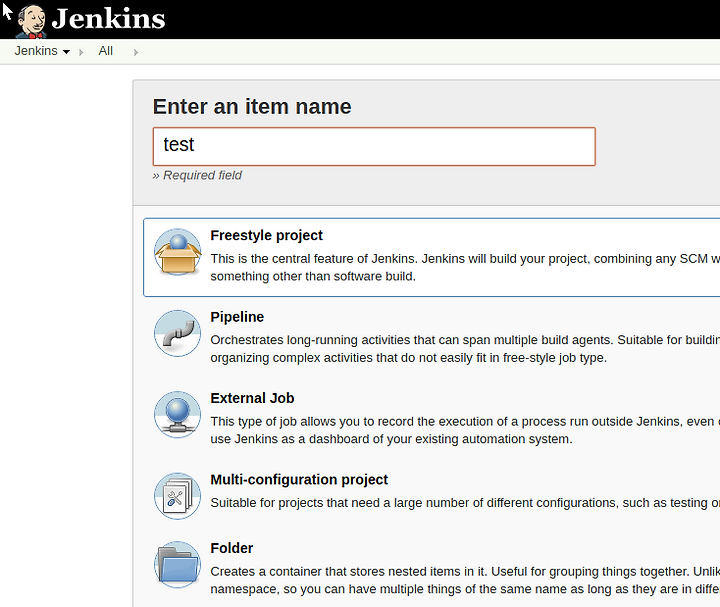Click the External Job description text
Image resolution: width=720 pixels, height=607 pixels.
[x=465, y=430]
